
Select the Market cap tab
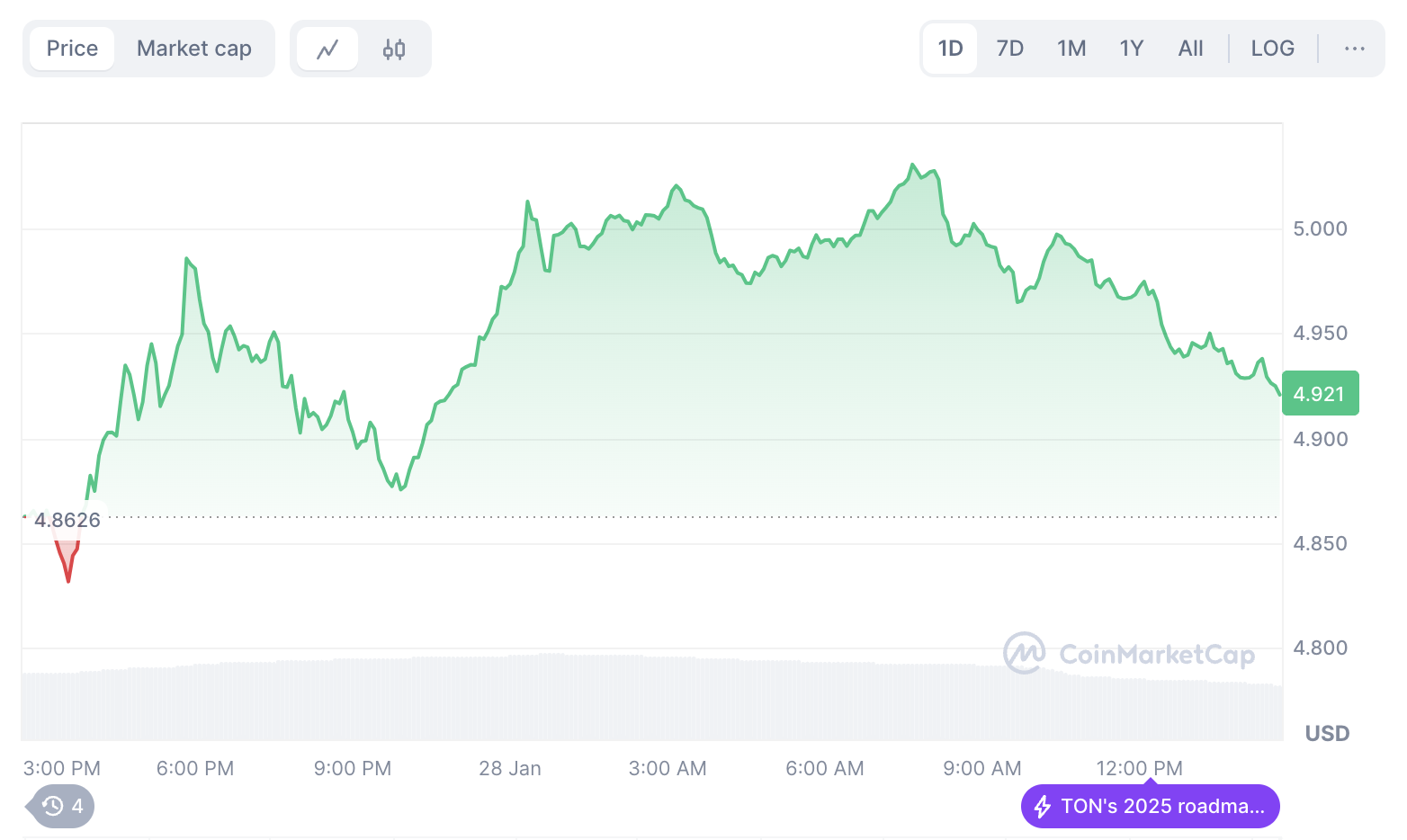point(193,49)
